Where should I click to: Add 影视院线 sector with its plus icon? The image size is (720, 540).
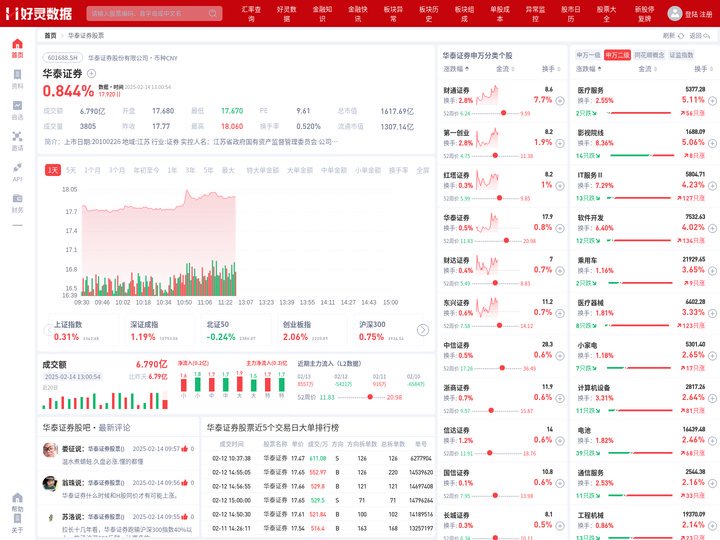[712, 143]
